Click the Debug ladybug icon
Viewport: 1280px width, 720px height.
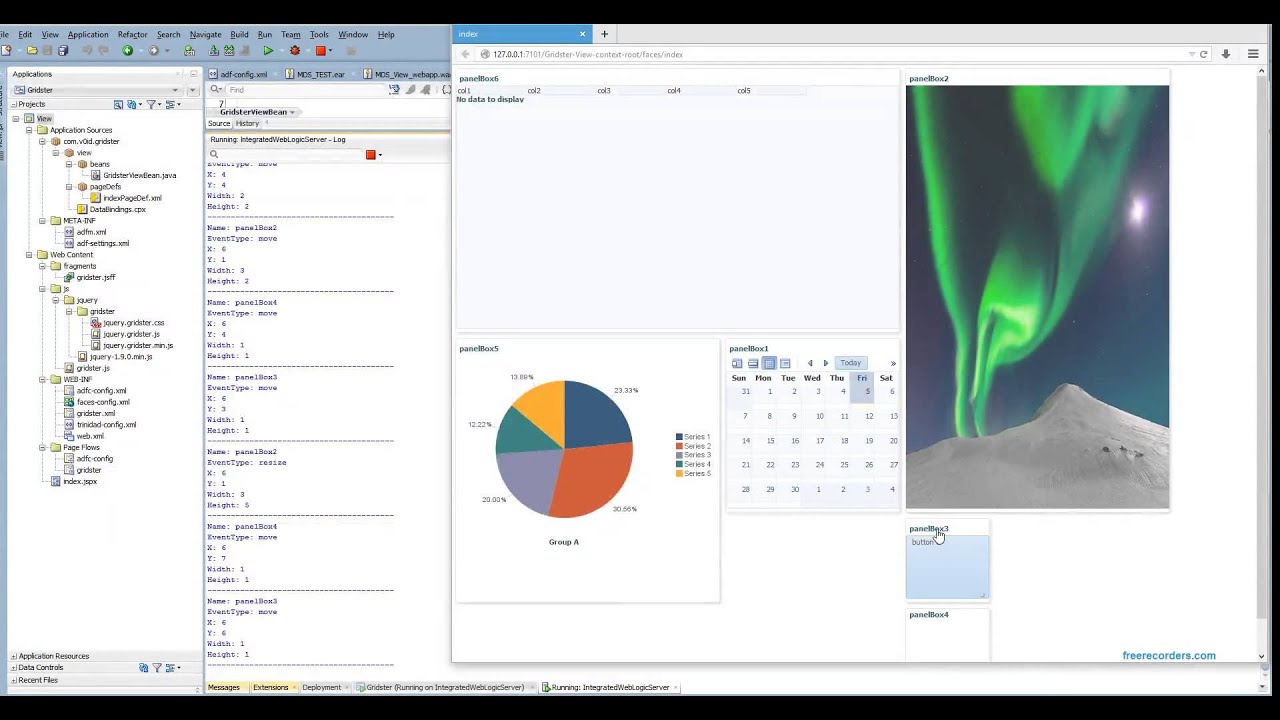pyautogui.click(x=295, y=50)
